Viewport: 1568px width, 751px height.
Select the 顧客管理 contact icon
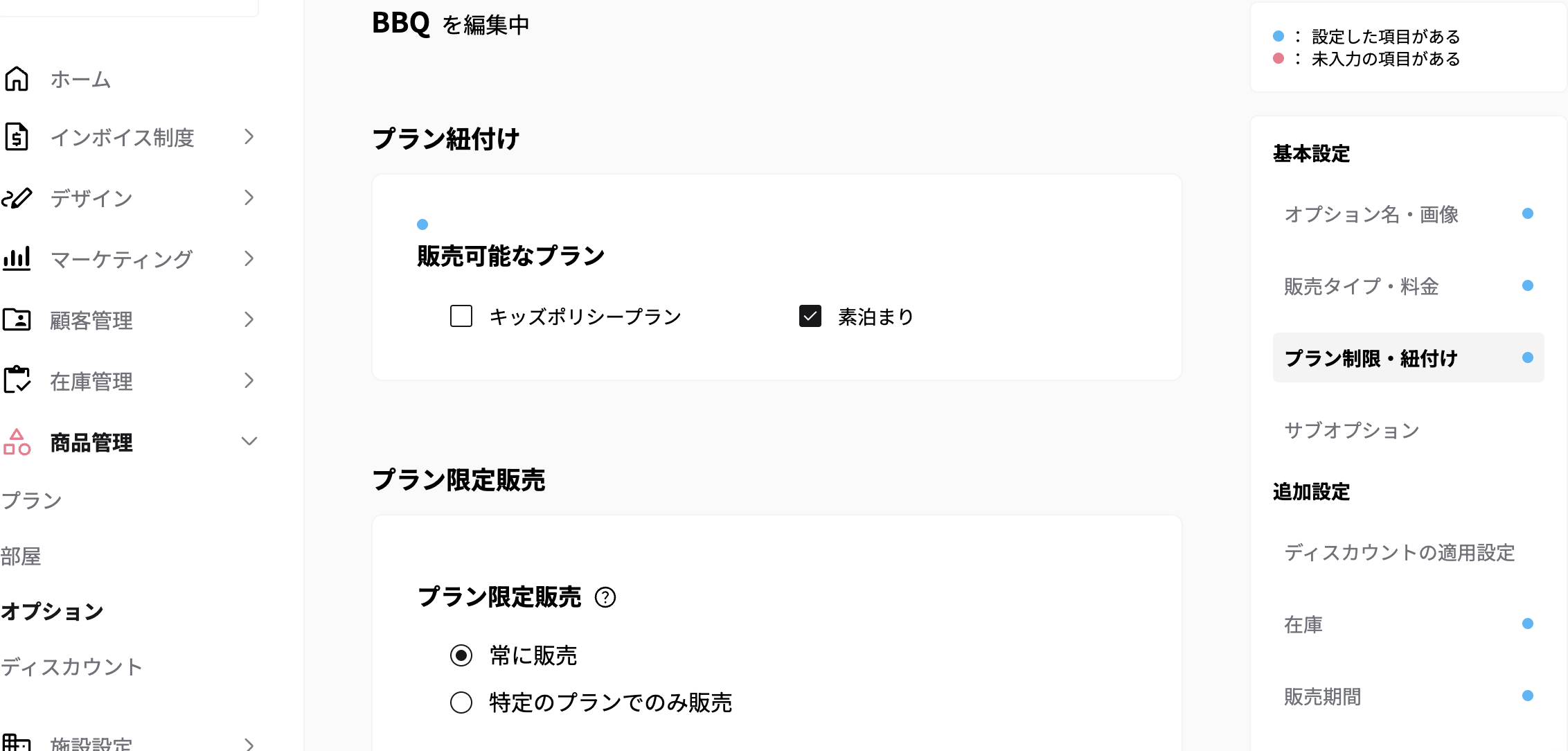[17, 319]
